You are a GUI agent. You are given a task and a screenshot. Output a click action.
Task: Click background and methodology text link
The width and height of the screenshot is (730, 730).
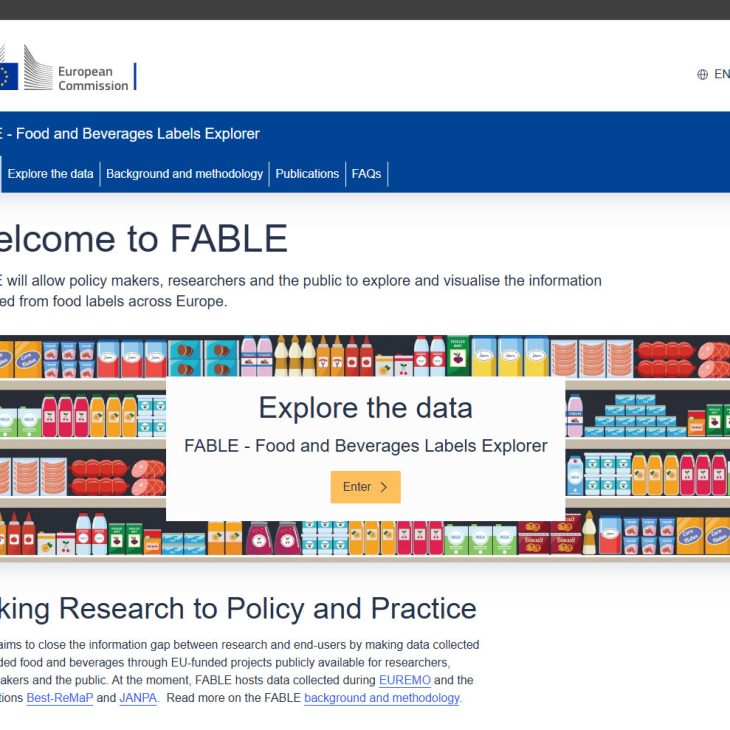click(381, 698)
